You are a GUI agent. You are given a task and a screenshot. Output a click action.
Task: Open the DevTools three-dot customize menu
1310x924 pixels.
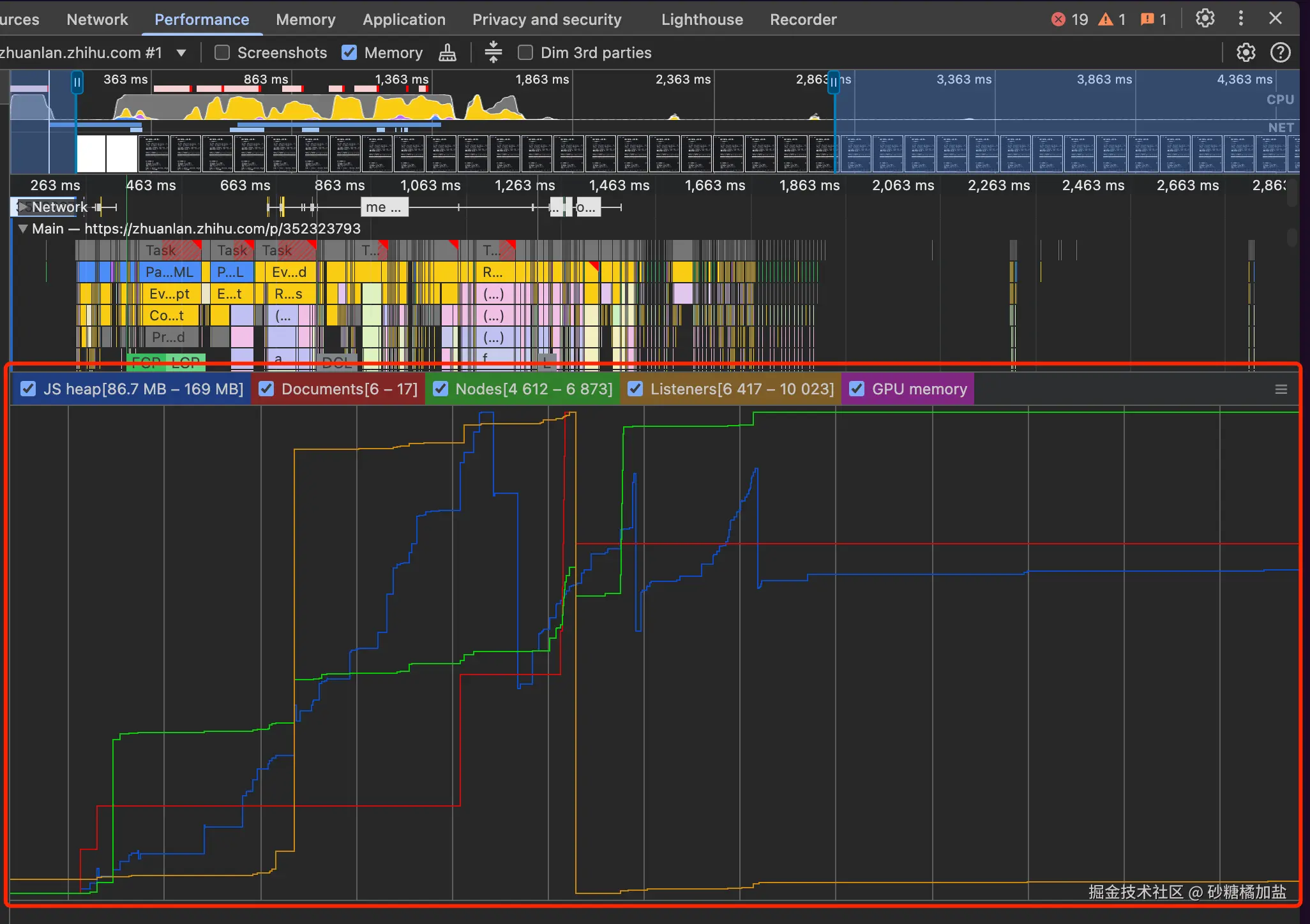click(1240, 19)
